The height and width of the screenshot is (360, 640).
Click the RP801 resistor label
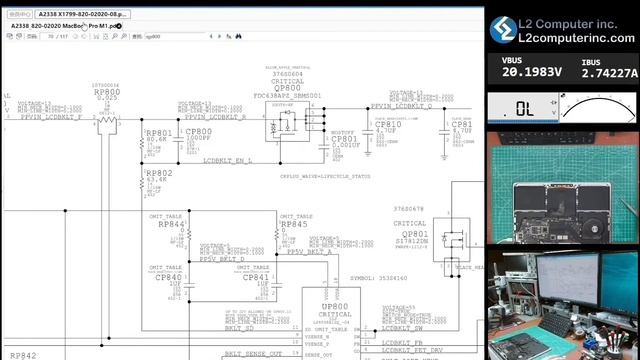pos(159,133)
